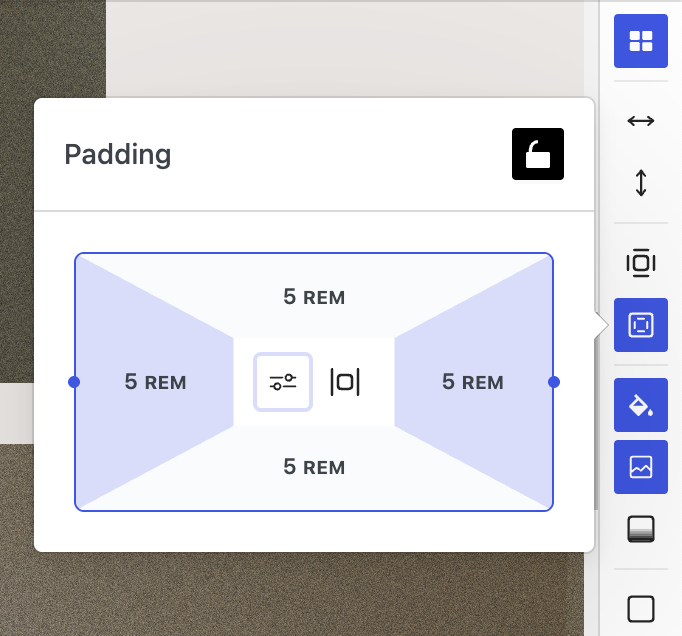Screen dimensions: 682x636
Task: Click the active padding icon in sidebar
Action: click(x=641, y=325)
